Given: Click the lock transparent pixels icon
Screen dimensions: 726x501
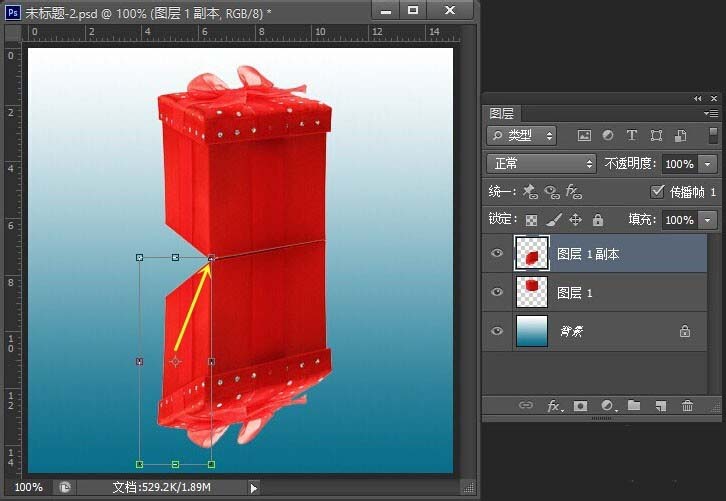Looking at the screenshot, I should (x=532, y=220).
